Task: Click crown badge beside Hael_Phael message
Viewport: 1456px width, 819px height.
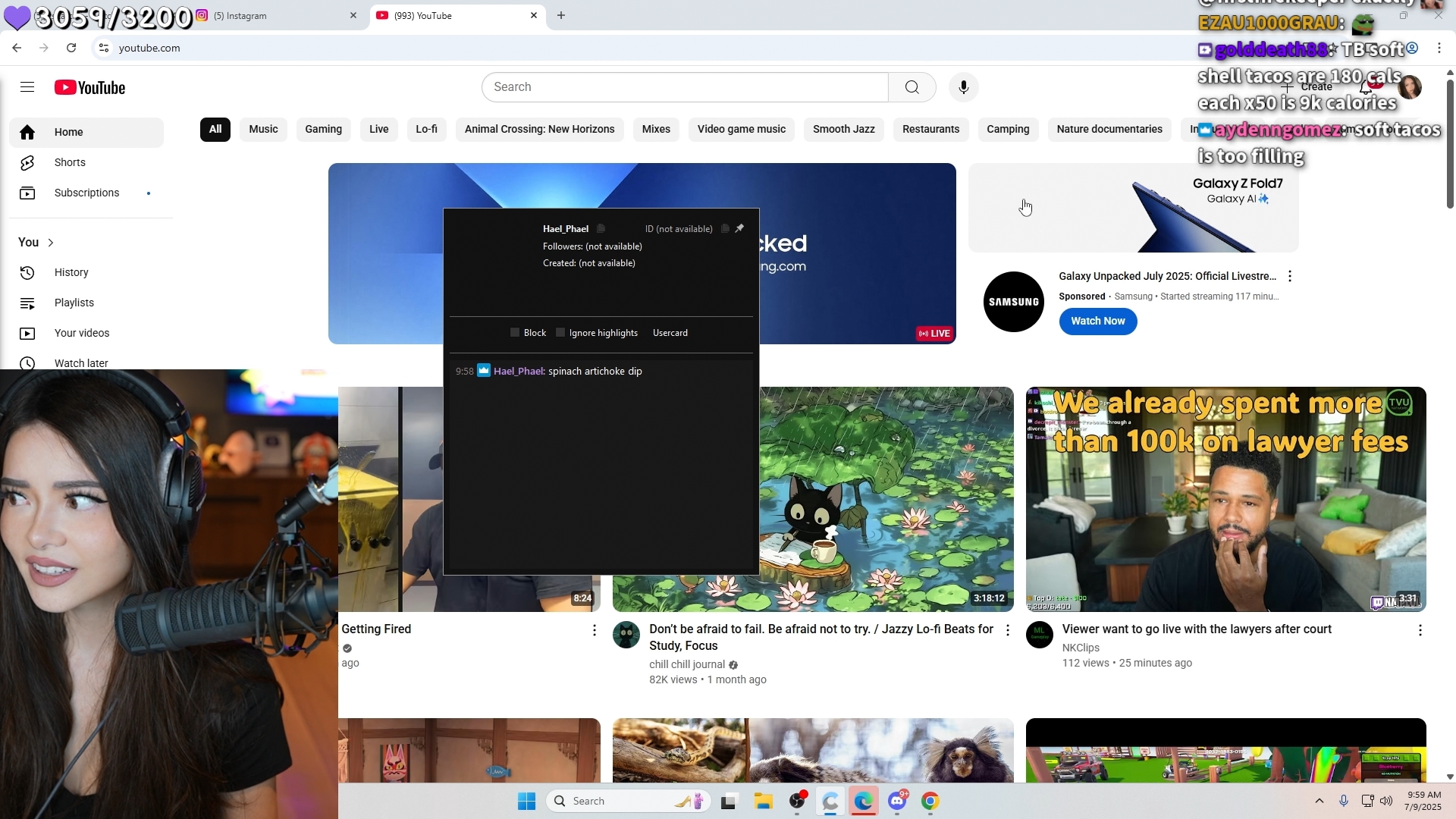Action: [484, 371]
